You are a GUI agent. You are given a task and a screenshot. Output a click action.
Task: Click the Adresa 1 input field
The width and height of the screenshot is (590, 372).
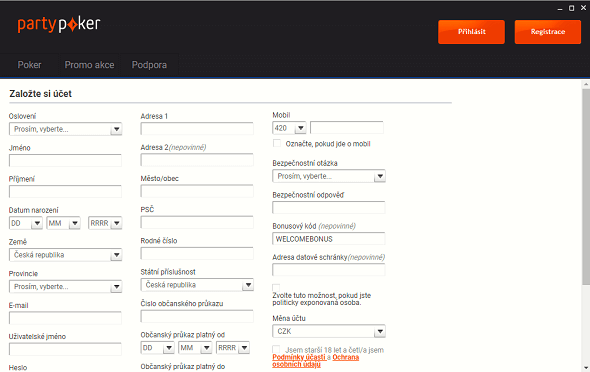click(x=197, y=129)
